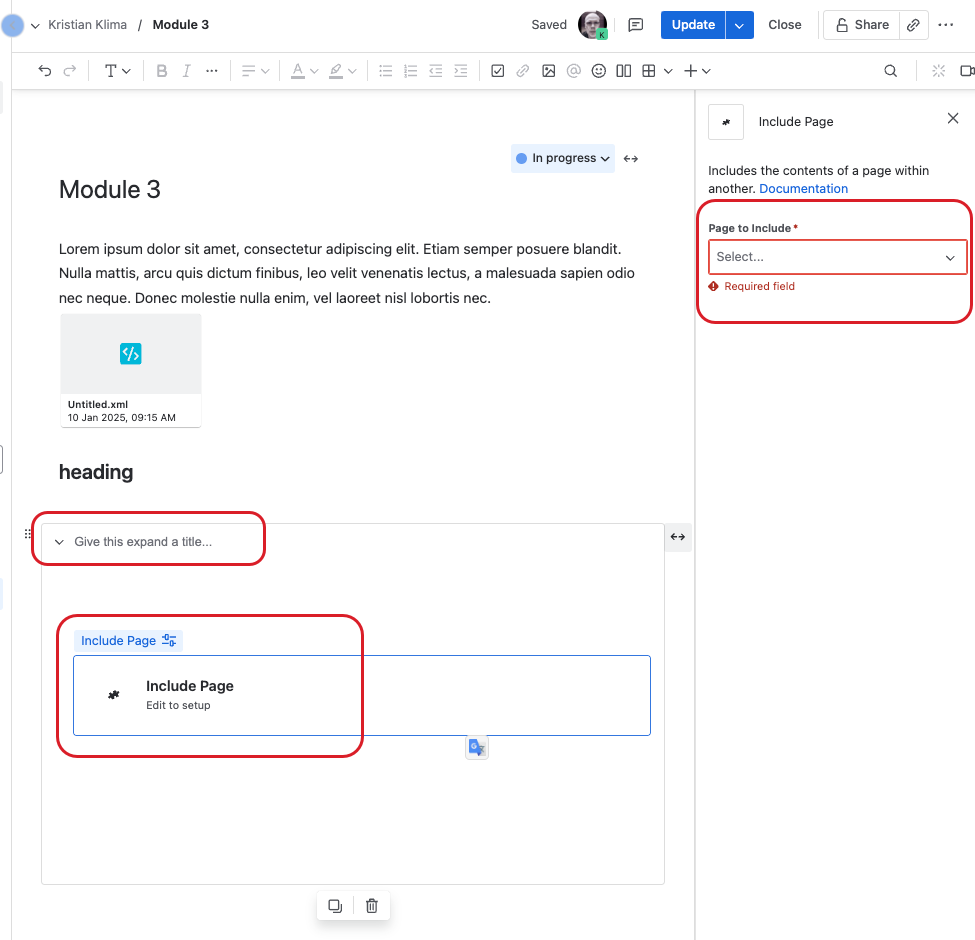Open the AI sparkle tool
The image size is (975, 940).
click(938, 71)
